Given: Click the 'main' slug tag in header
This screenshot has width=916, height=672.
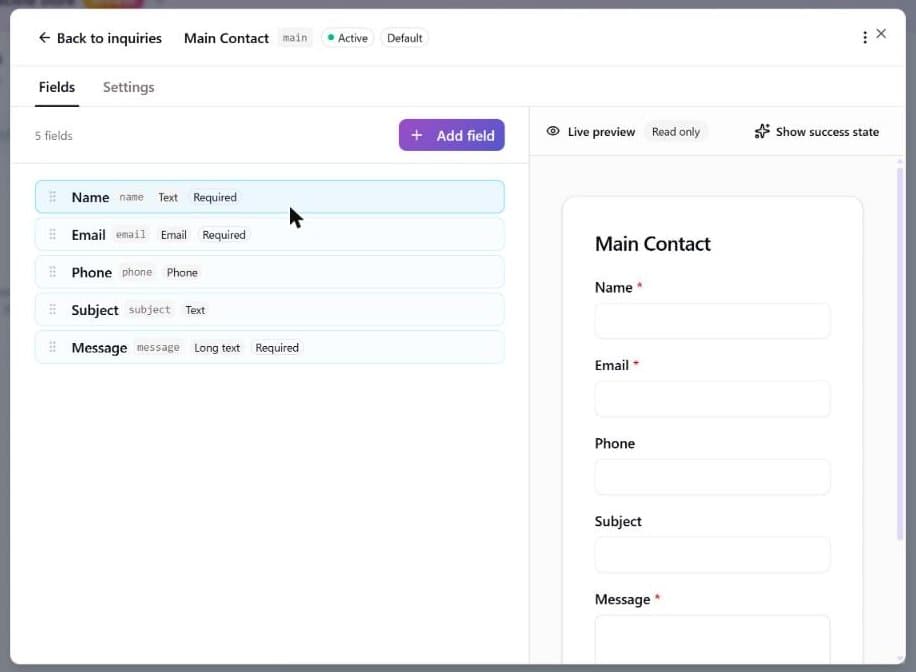Looking at the screenshot, I should 295,38.
